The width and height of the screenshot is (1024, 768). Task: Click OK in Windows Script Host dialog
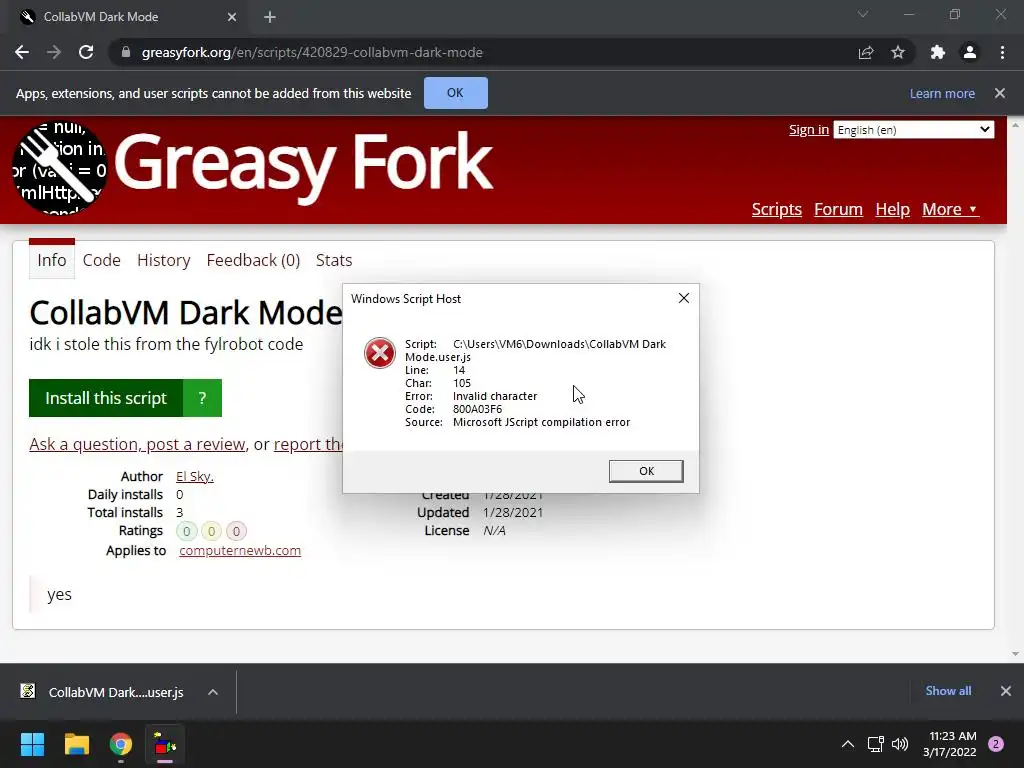pos(646,471)
